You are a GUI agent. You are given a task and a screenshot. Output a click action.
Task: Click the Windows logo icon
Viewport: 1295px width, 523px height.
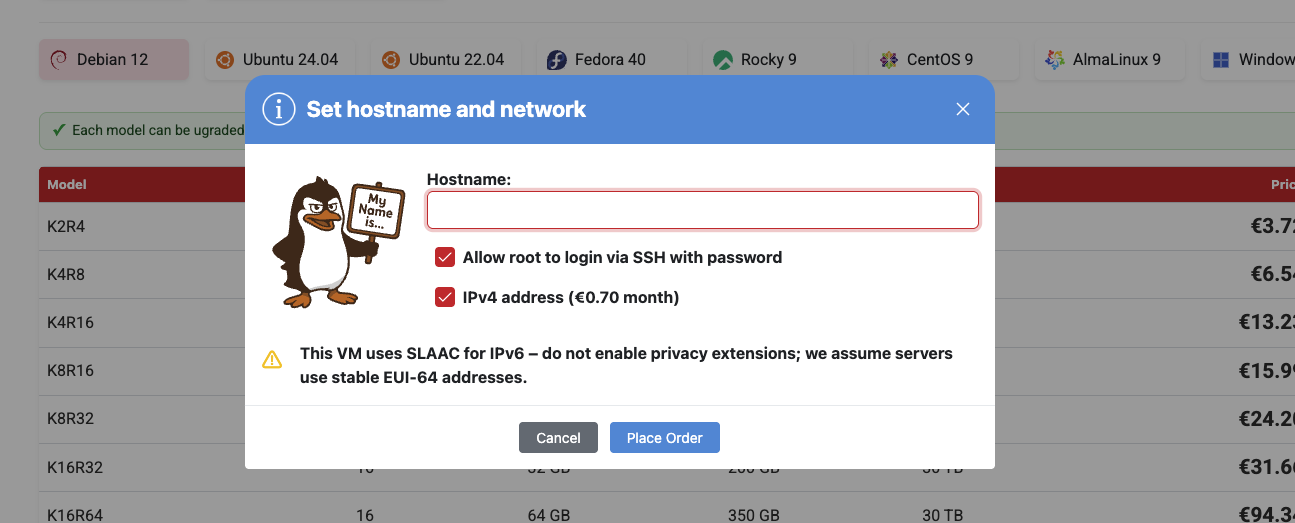[1221, 60]
